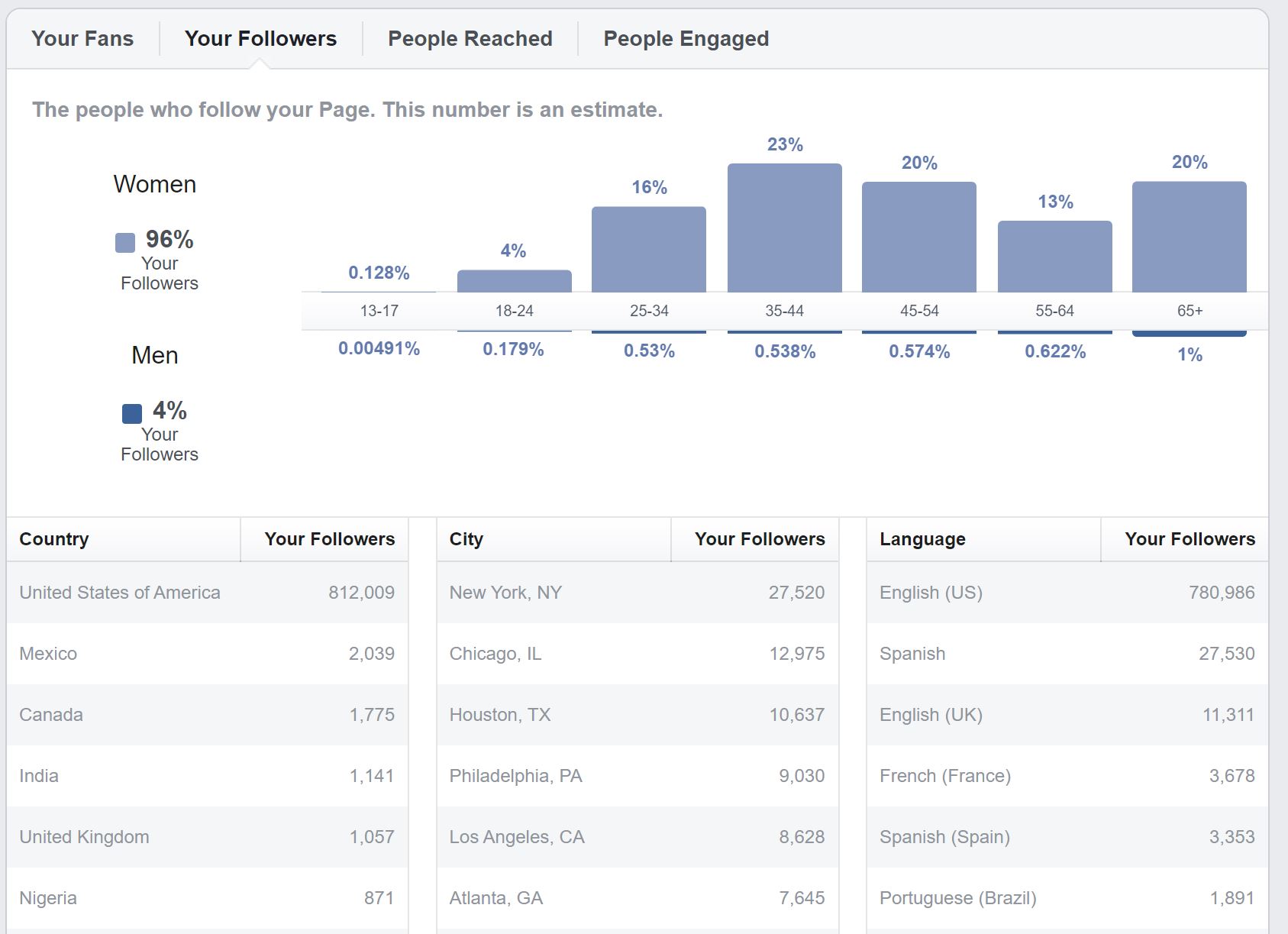Click the women 25-34 bar showing 16%

pos(649,249)
